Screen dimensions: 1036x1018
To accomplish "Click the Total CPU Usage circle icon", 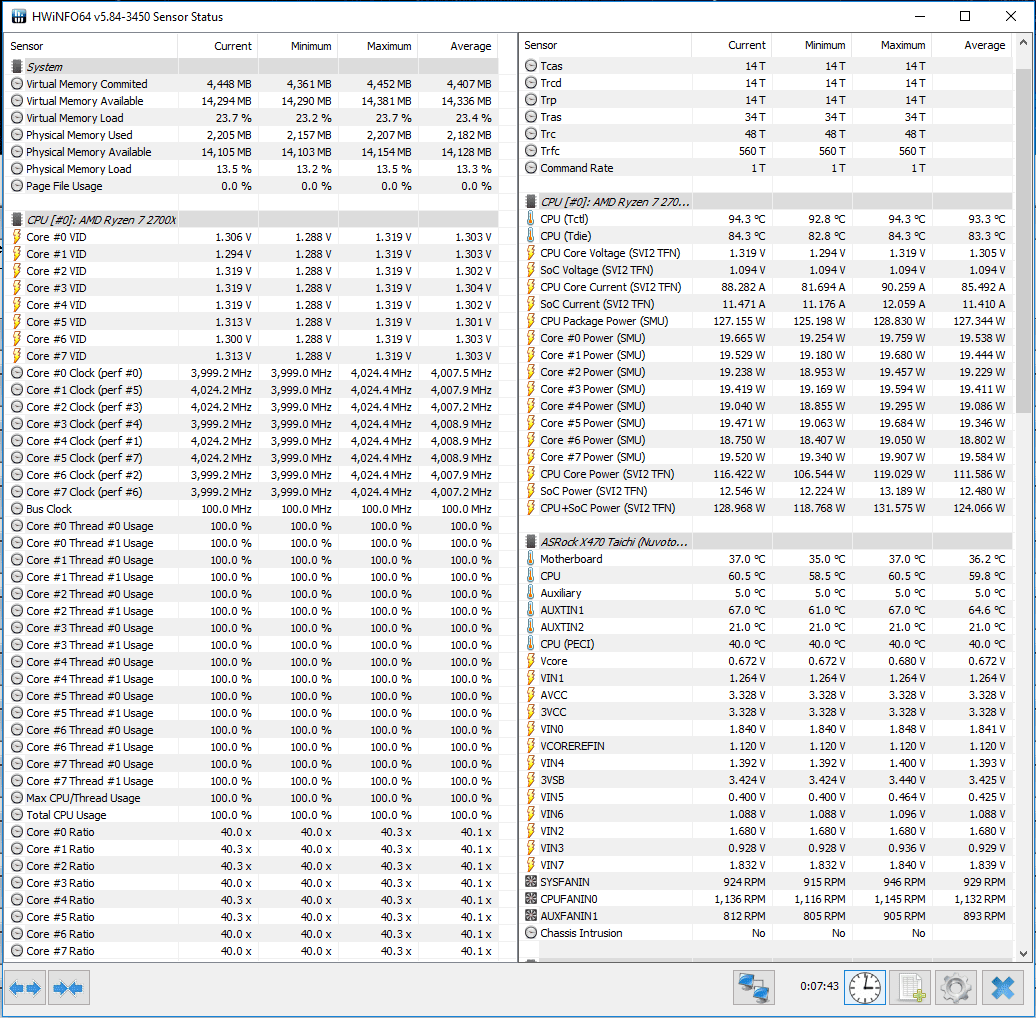I will [17, 815].
